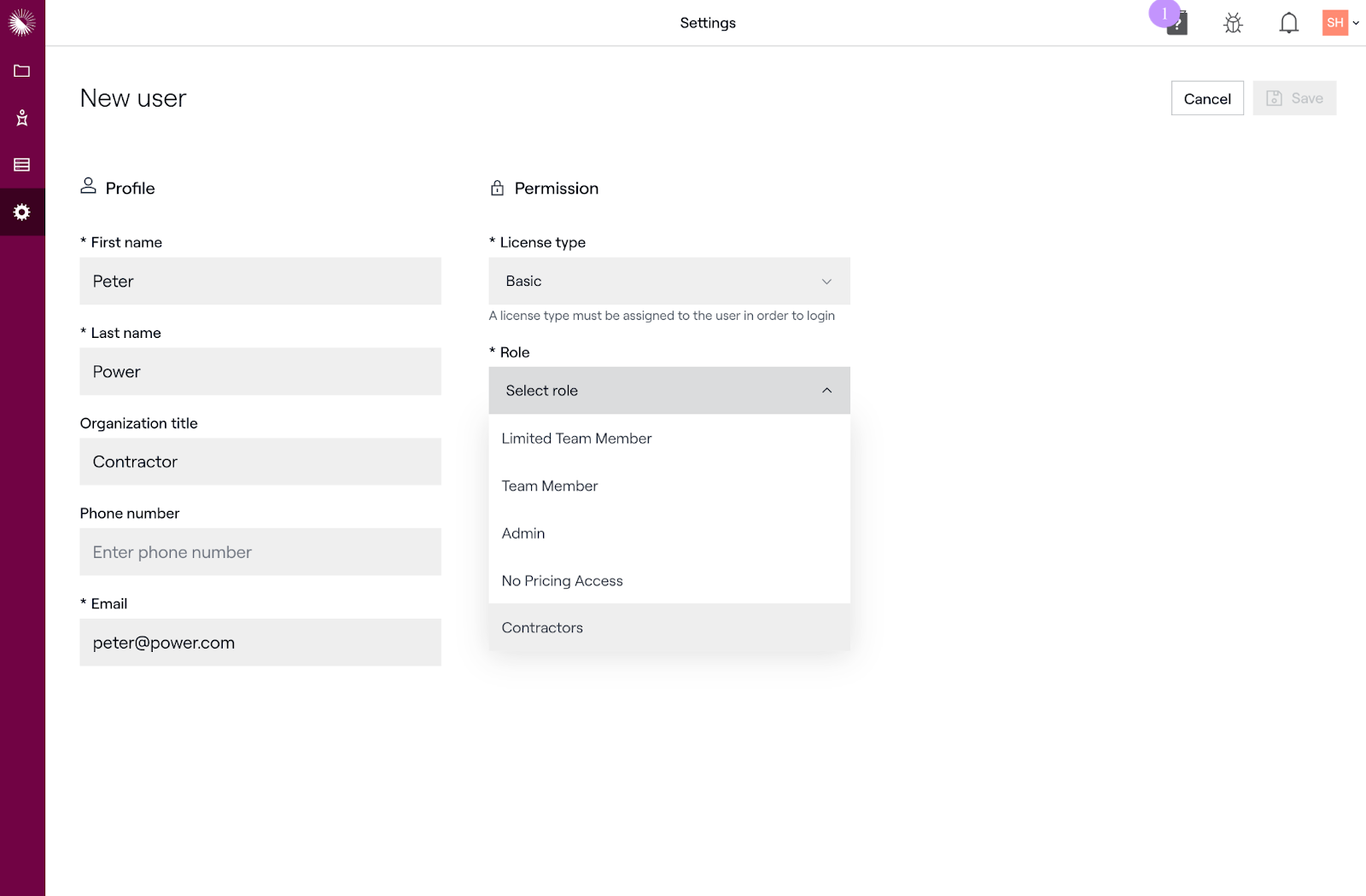Image resolution: width=1366 pixels, height=896 pixels.
Task: Click the Phone number input field
Action: tap(260, 552)
